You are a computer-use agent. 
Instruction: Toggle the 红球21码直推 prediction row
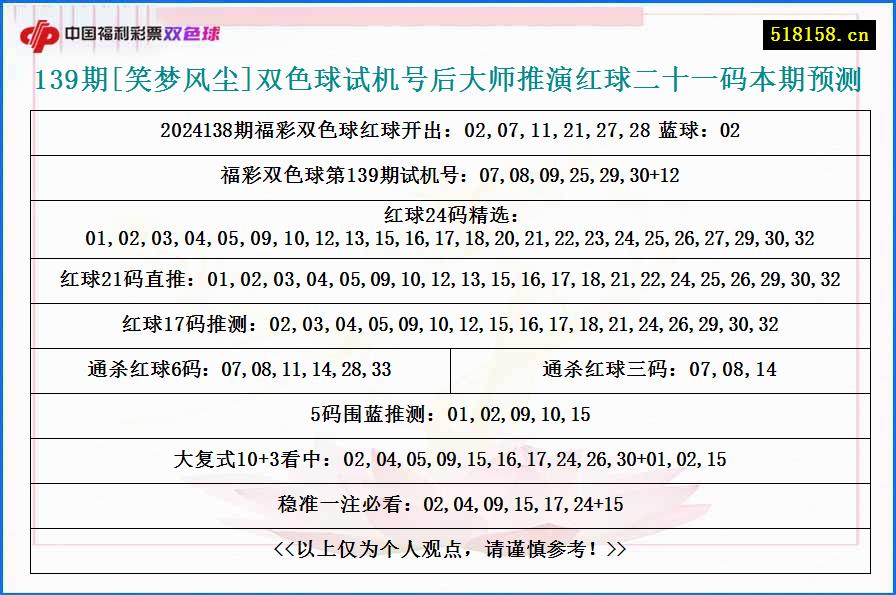tap(448, 279)
